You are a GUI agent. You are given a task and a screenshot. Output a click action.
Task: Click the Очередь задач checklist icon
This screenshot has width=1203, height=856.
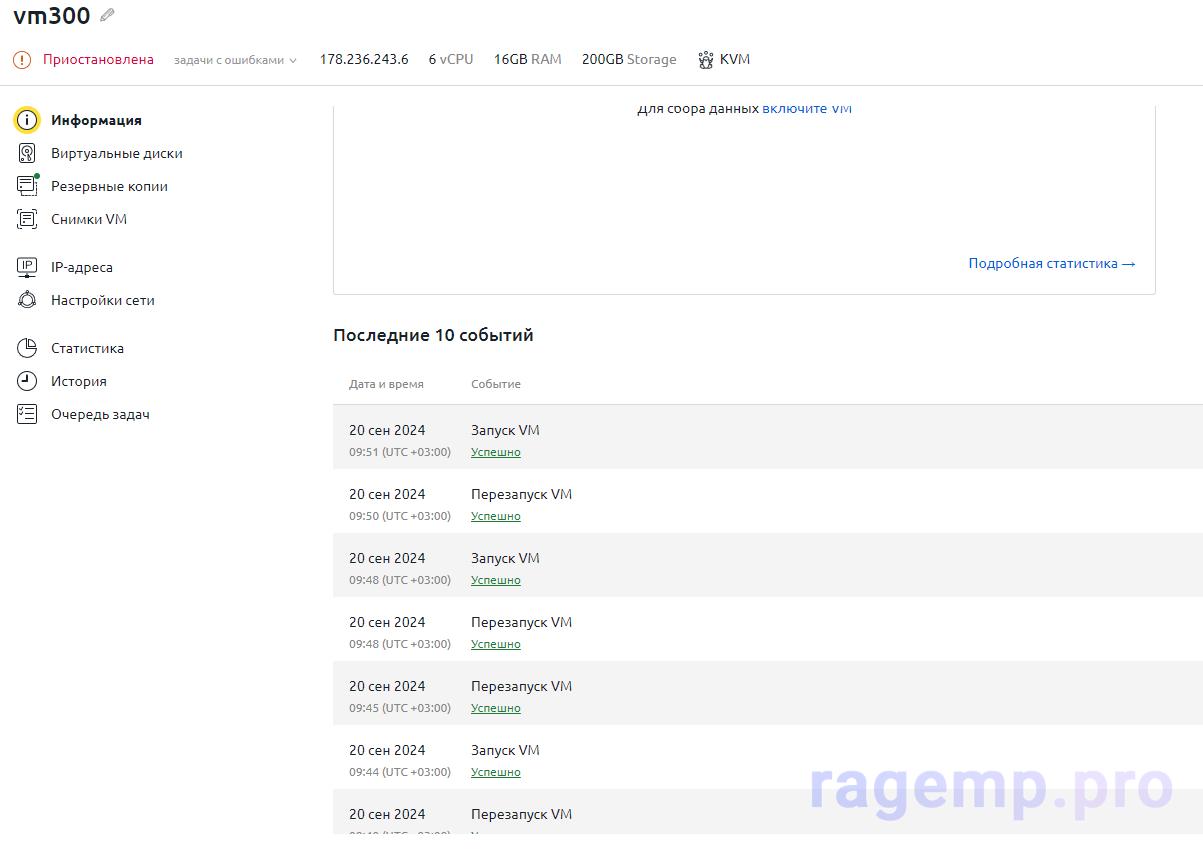[27, 414]
